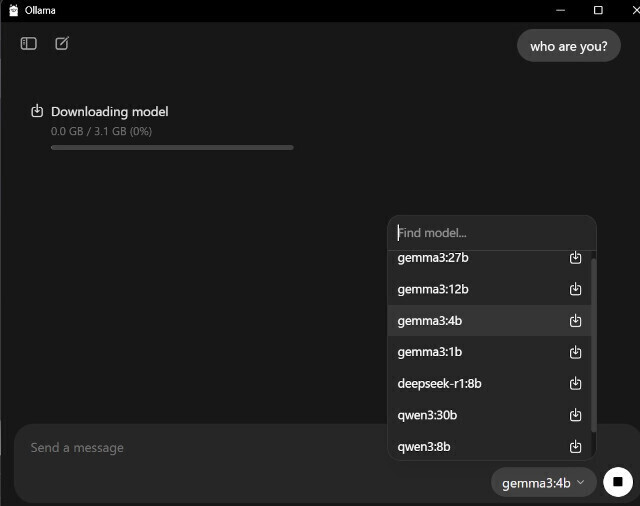This screenshot has width=640, height=506.
Task: Toggle the sidebar panel icon
Action: point(29,43)
